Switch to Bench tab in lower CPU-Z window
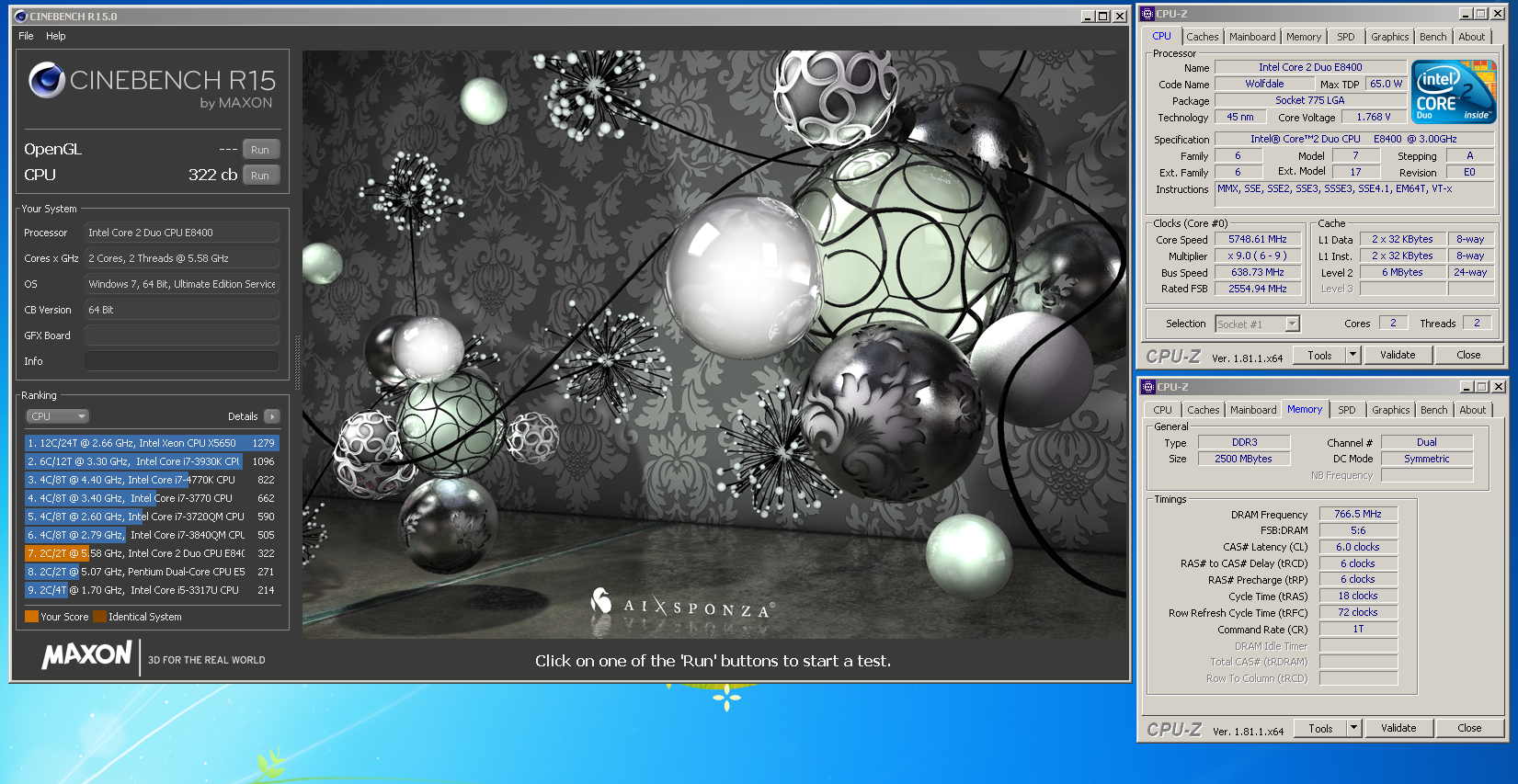Screen dimensions: 1518x784 (1433, 410)
